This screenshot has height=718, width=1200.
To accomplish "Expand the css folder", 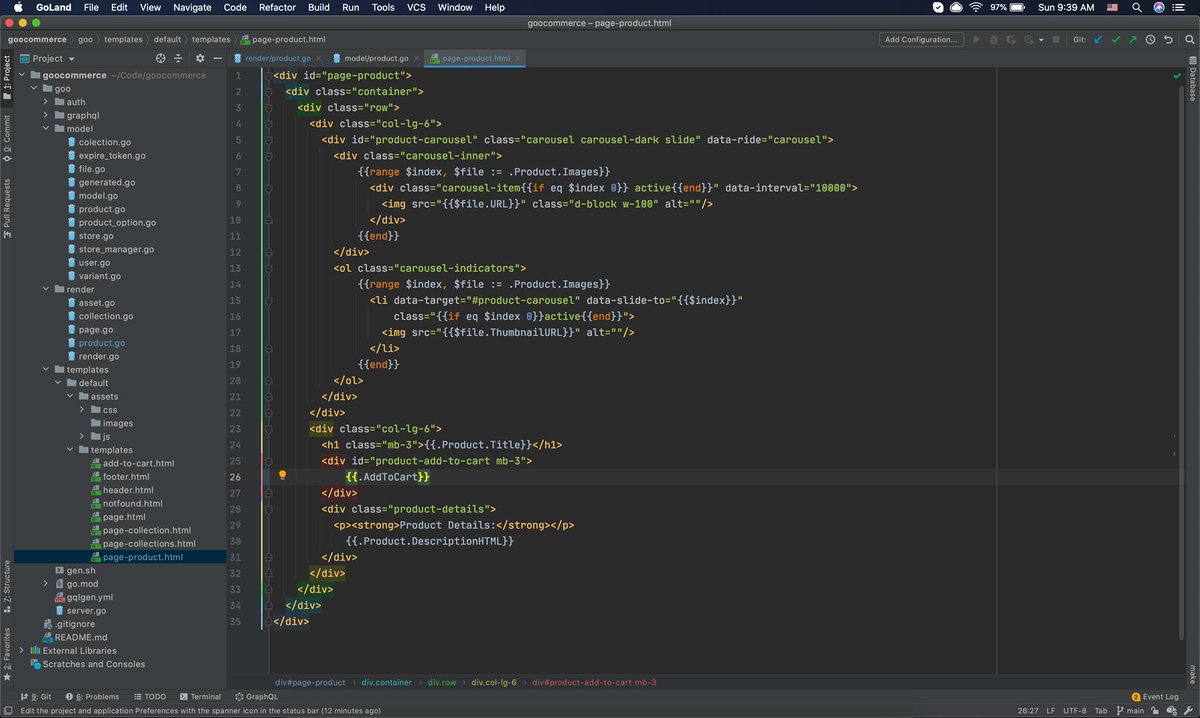I will coord(83,410).
